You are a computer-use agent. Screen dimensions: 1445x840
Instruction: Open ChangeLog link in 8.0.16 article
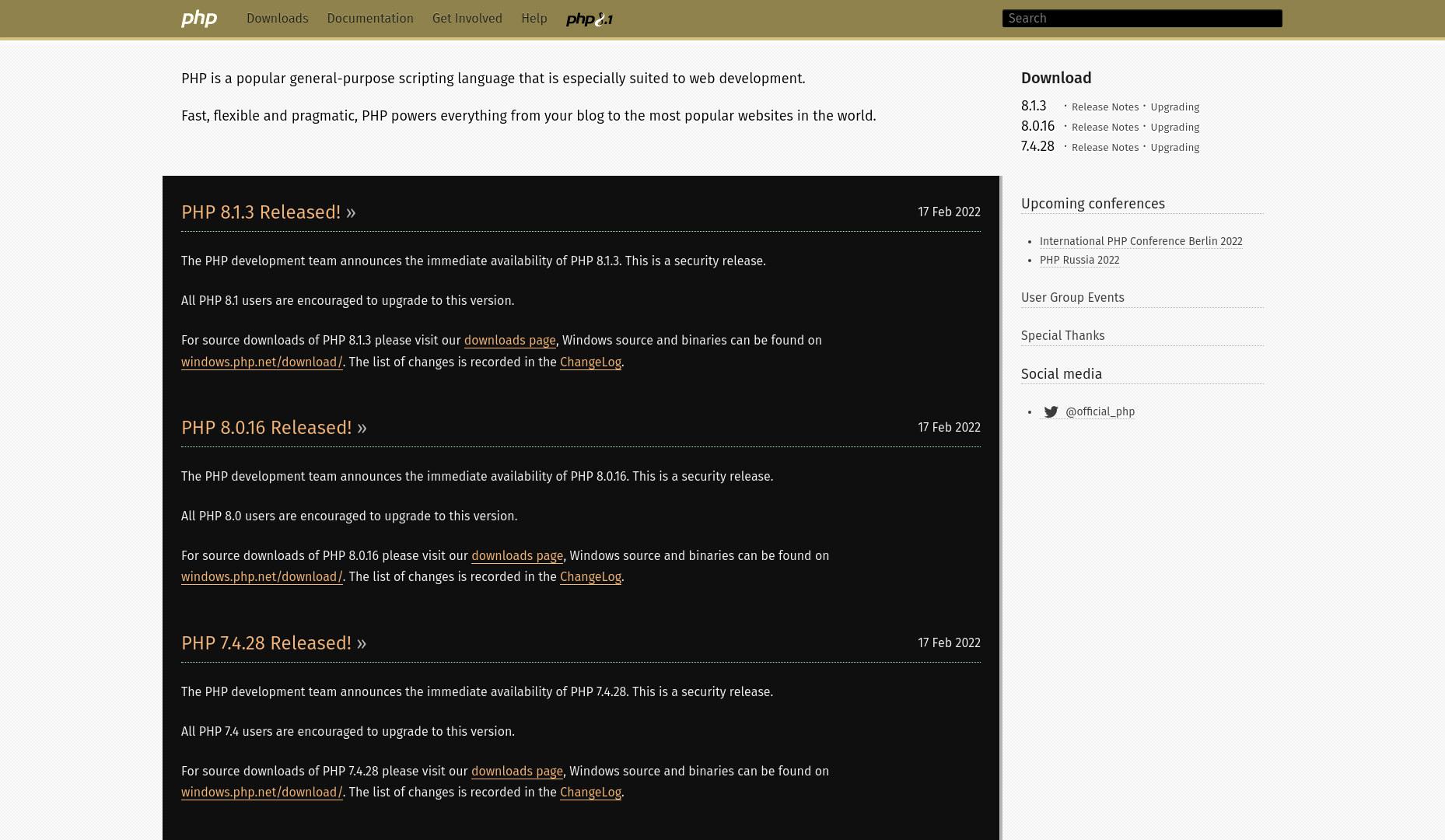pyautogui.click(x=590, y=577)
